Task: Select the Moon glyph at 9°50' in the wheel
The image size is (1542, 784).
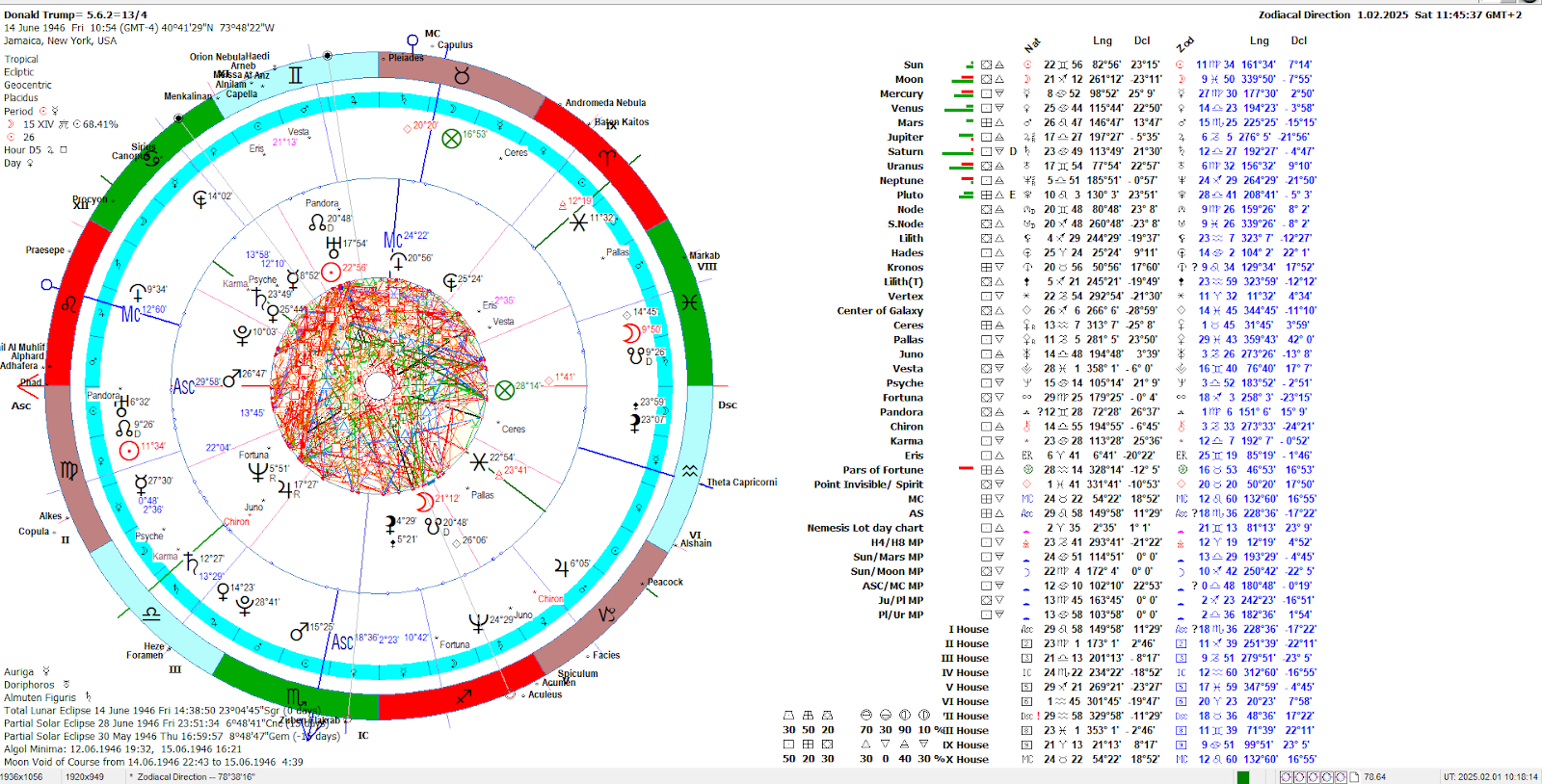Action: click(x=630, y=333)
